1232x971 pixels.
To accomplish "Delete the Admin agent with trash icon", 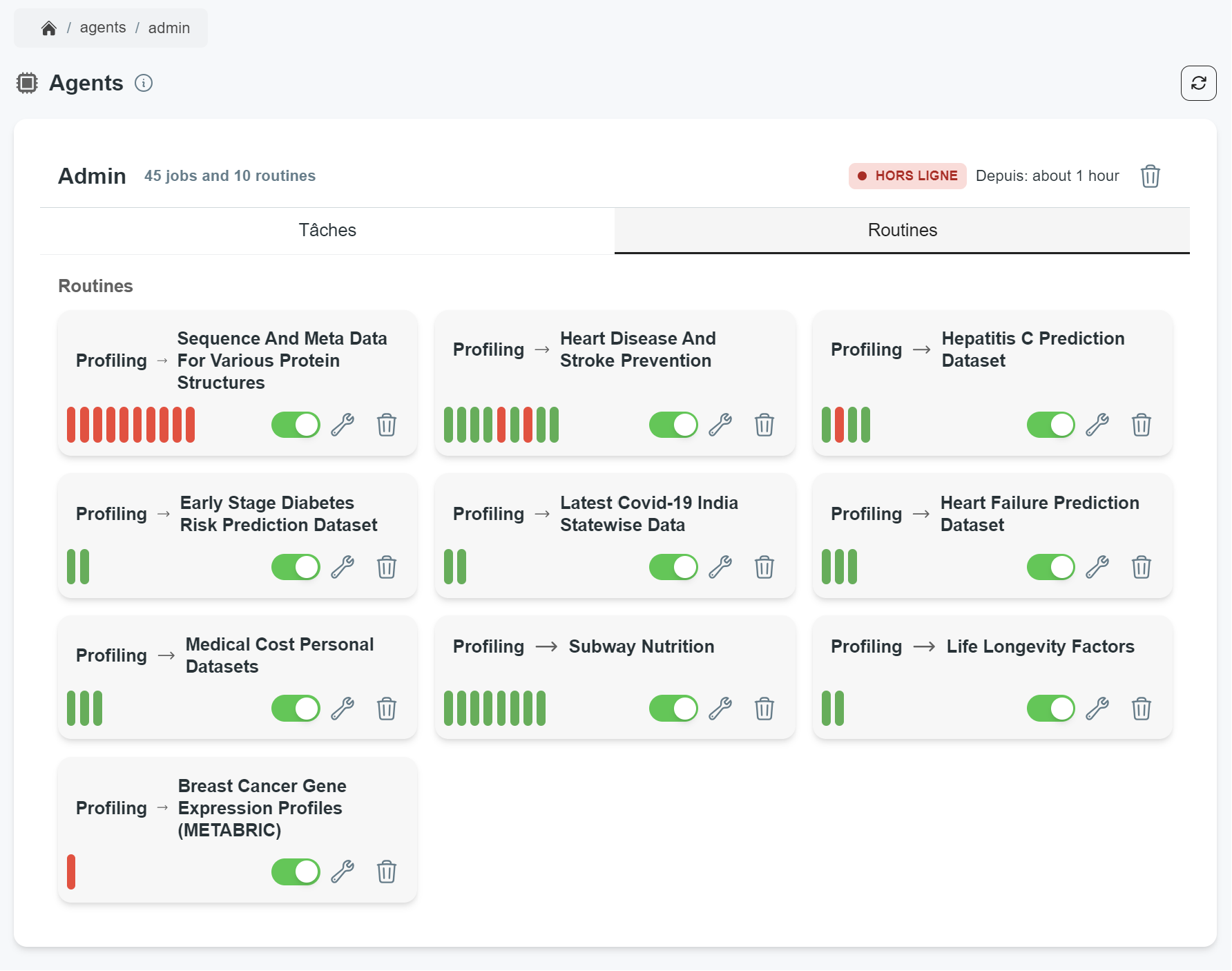I will click(x=1150, y=176).
